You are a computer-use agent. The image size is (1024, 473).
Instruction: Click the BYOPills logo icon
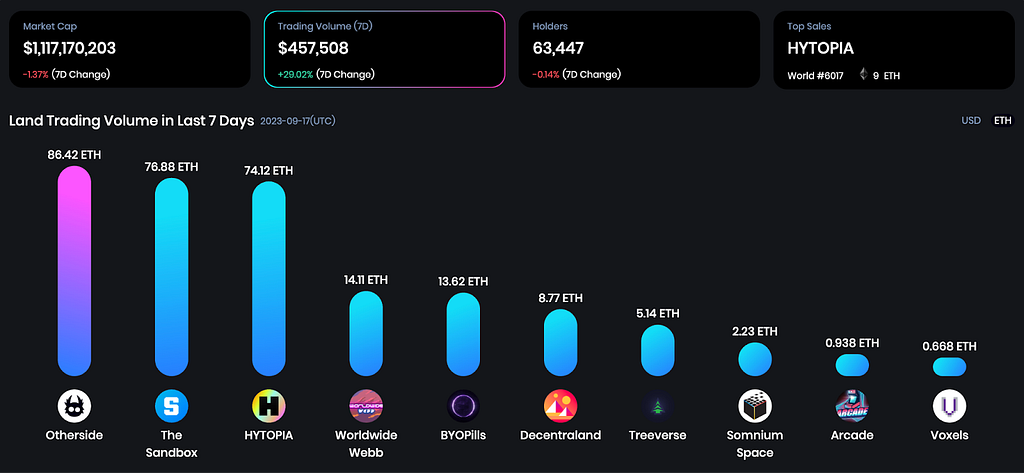coord(463,406)
